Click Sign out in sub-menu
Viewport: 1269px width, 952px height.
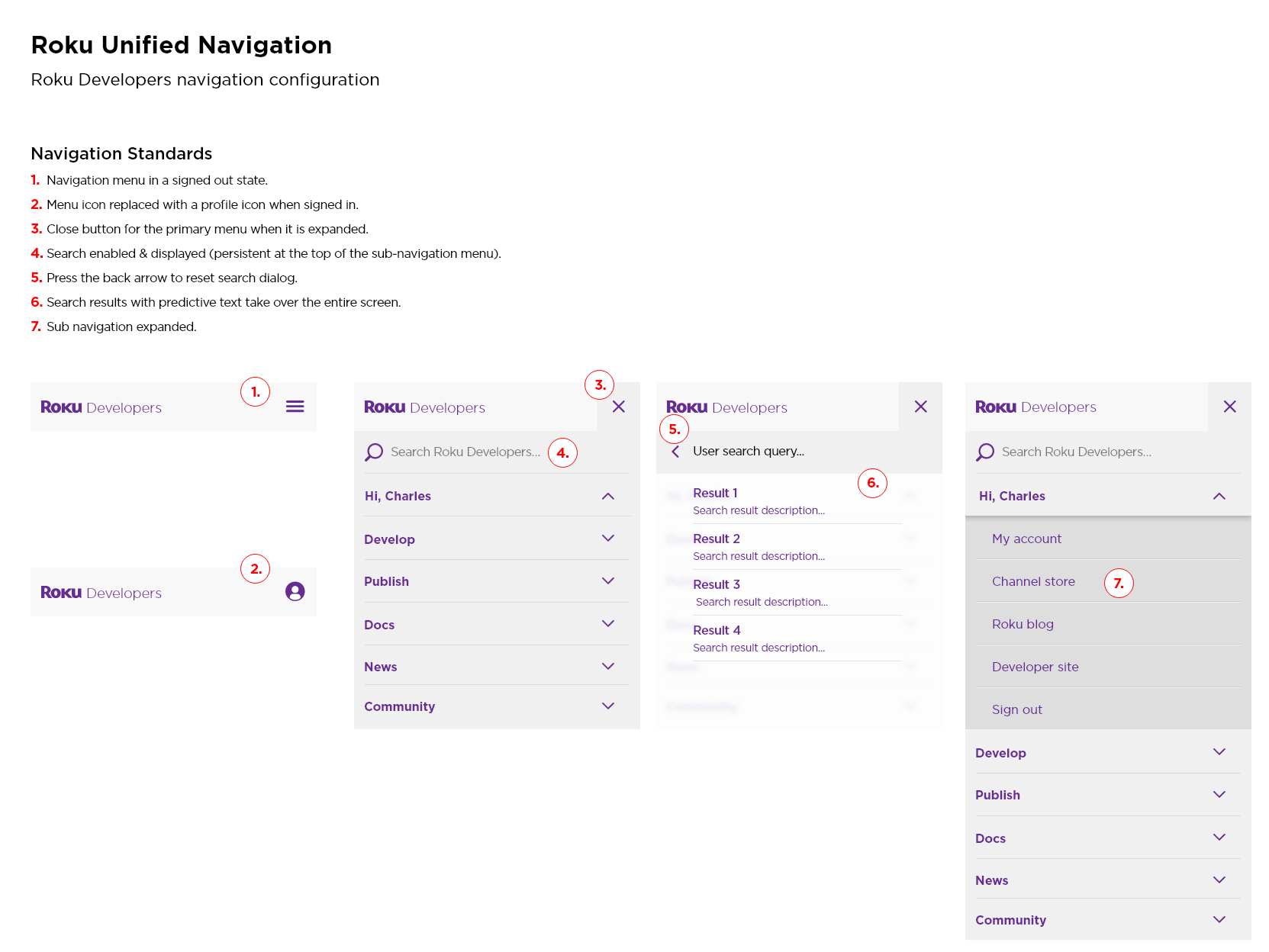point(1016,709)
